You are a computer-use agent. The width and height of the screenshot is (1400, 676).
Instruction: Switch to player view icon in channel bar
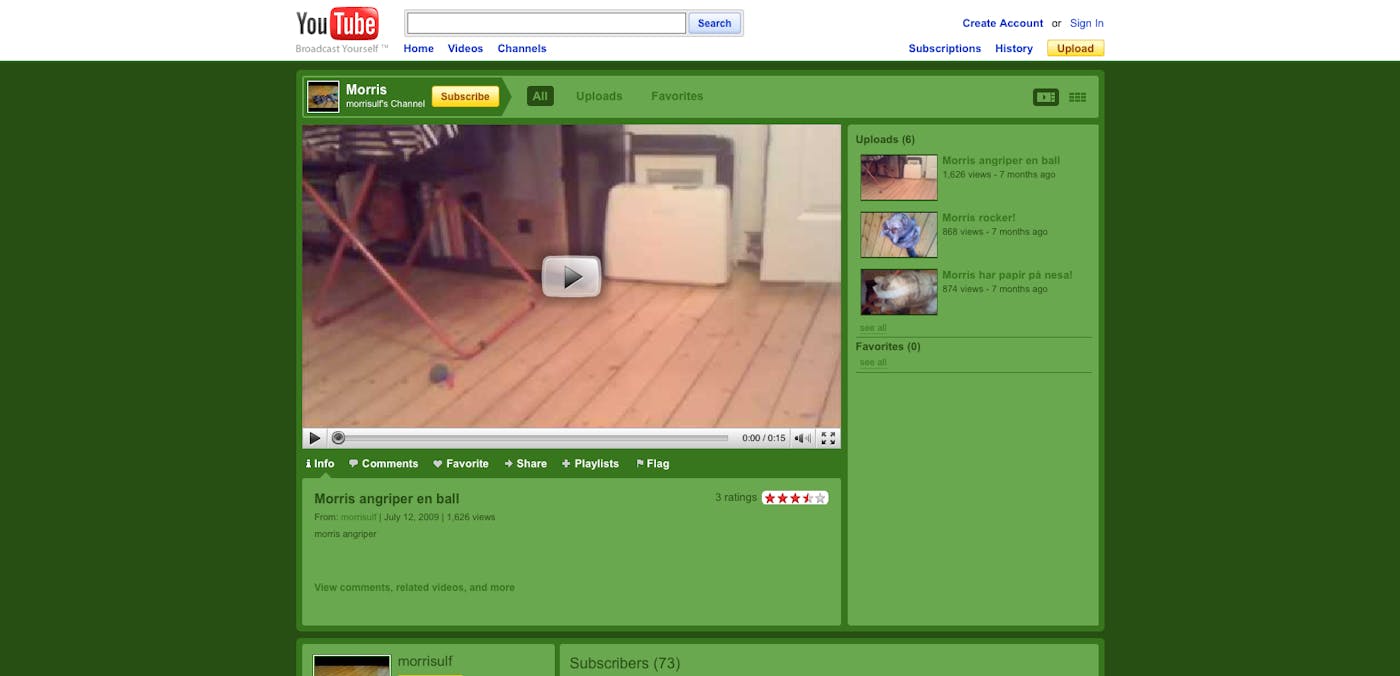coord(1046,97)
